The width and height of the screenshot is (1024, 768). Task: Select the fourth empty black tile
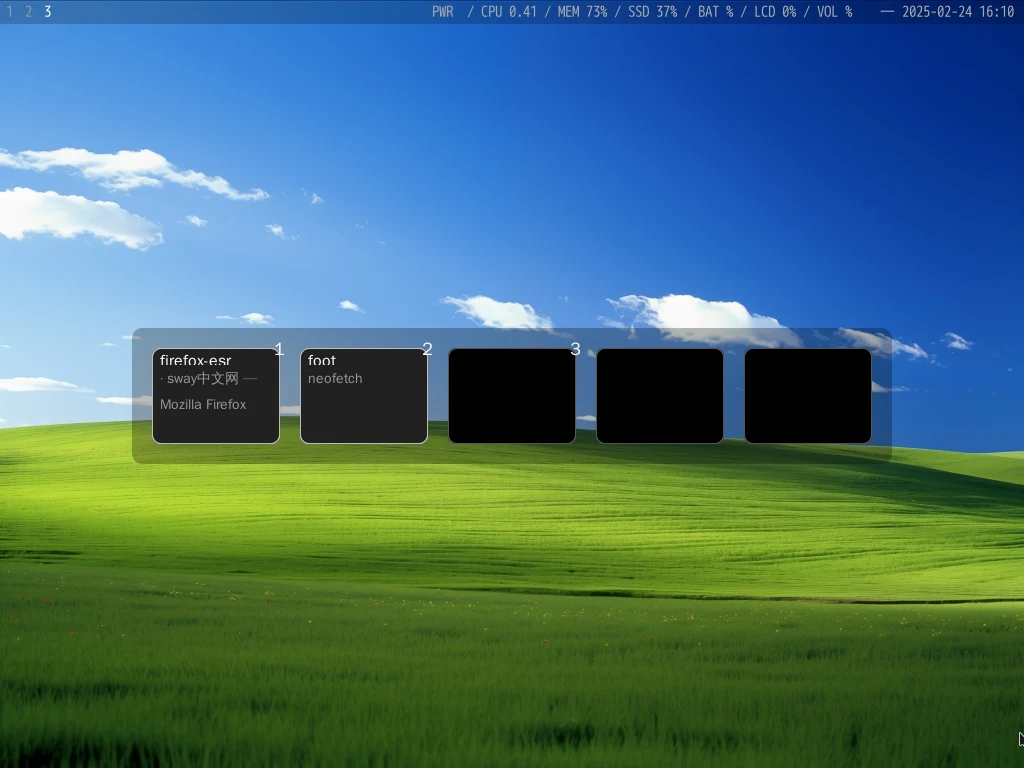click(x=660, y=396)
